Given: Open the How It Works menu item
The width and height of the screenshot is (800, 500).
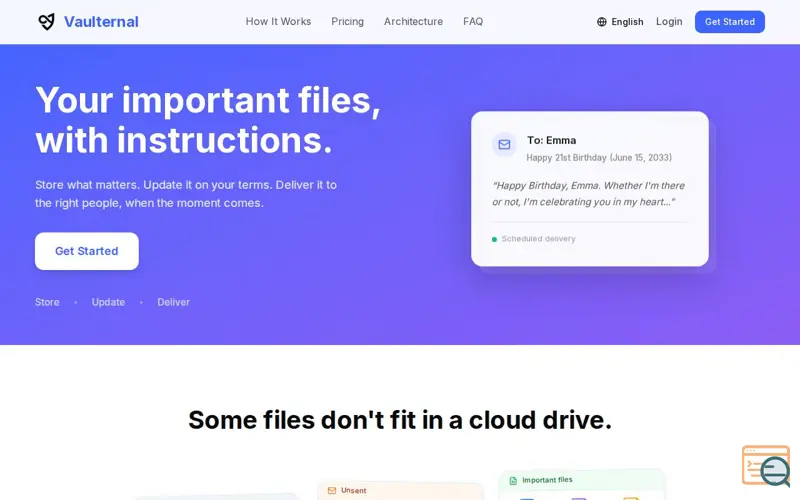Looking at the screenshot, I should pos(278,21).
